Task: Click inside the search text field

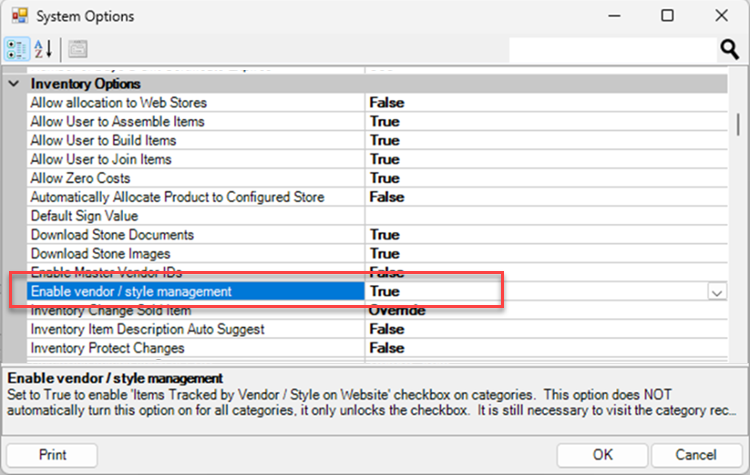Action: click(610, 49)
